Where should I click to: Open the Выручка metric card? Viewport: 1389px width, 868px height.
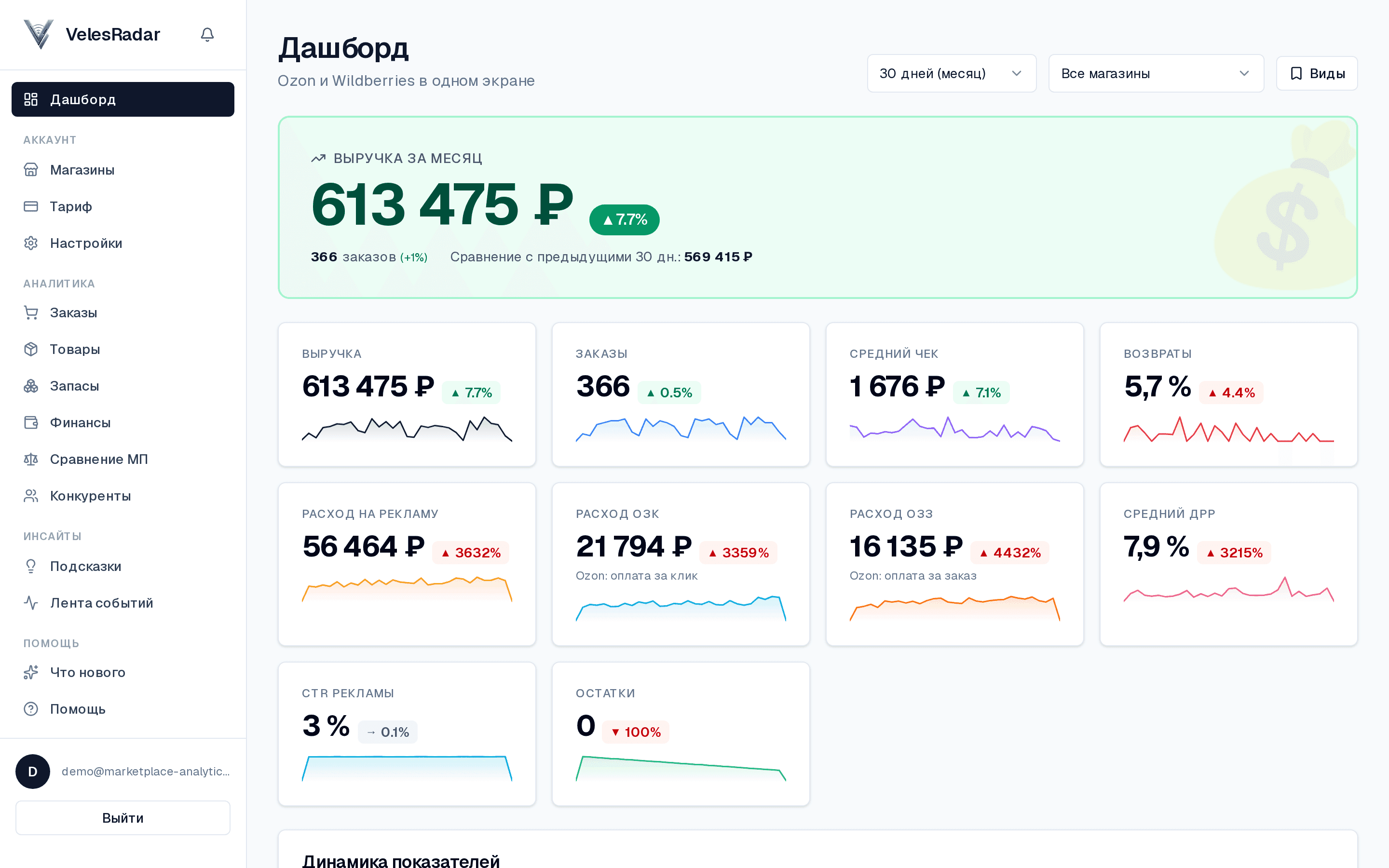[407, 394]
